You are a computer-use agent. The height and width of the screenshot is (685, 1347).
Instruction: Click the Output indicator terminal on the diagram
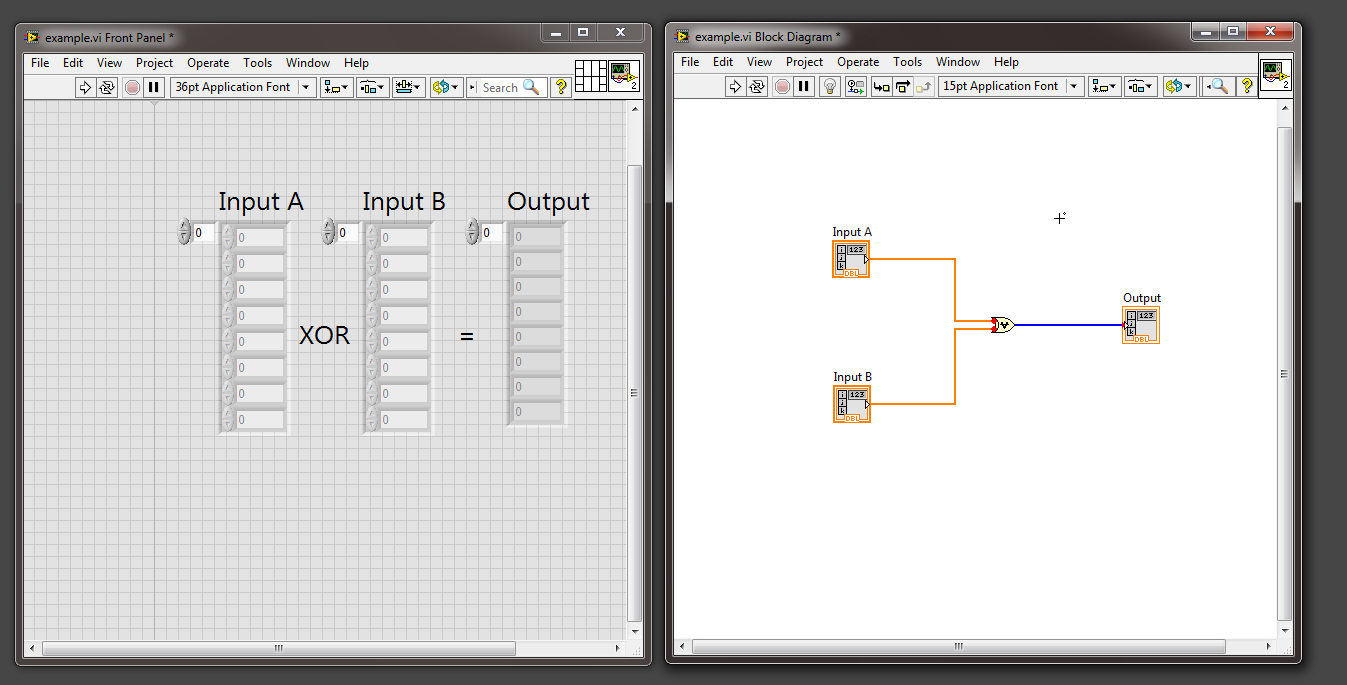pos(1141,324)
